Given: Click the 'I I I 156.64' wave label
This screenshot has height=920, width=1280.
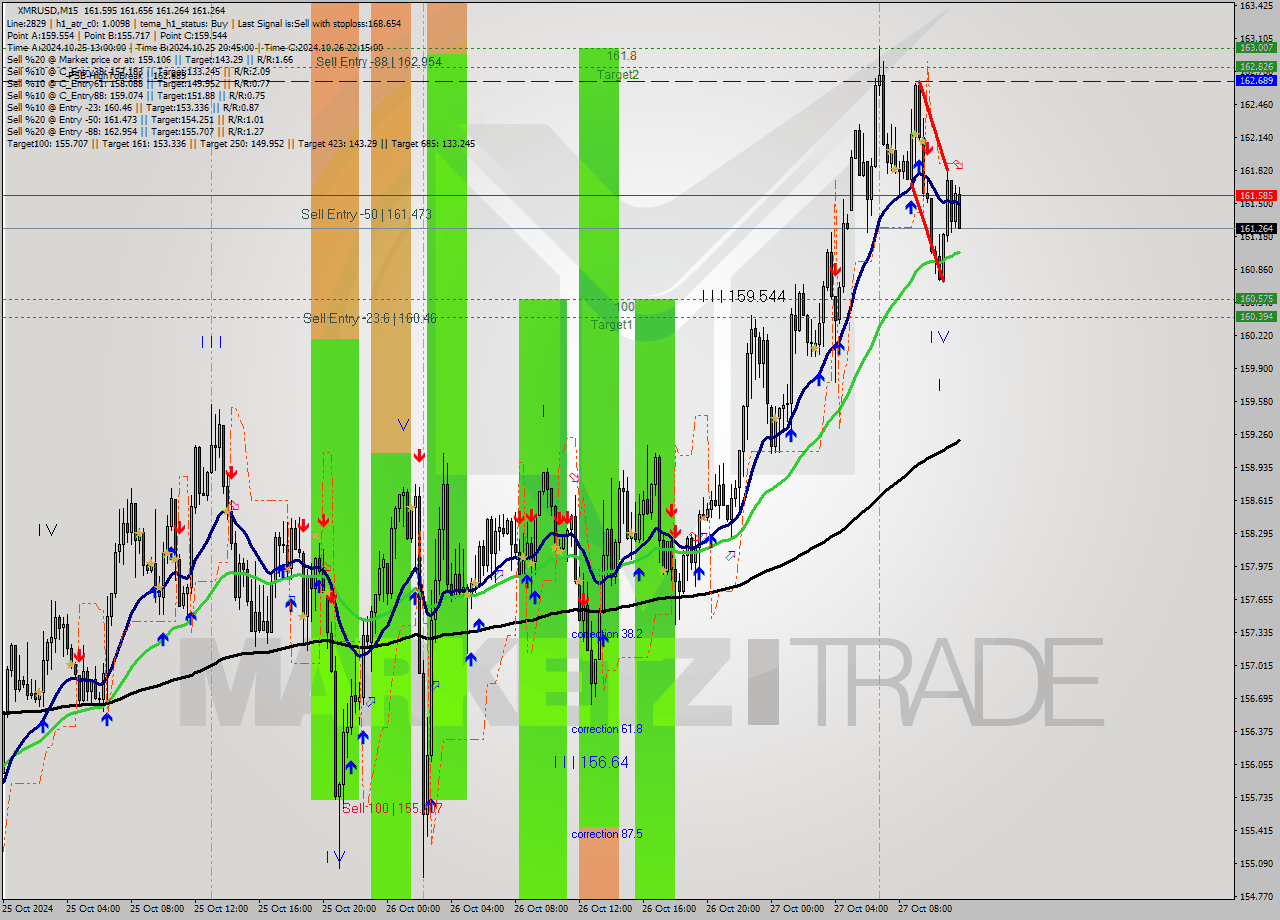Looking at the screenshot, I should pyautogui.click(x=591, y=762).
